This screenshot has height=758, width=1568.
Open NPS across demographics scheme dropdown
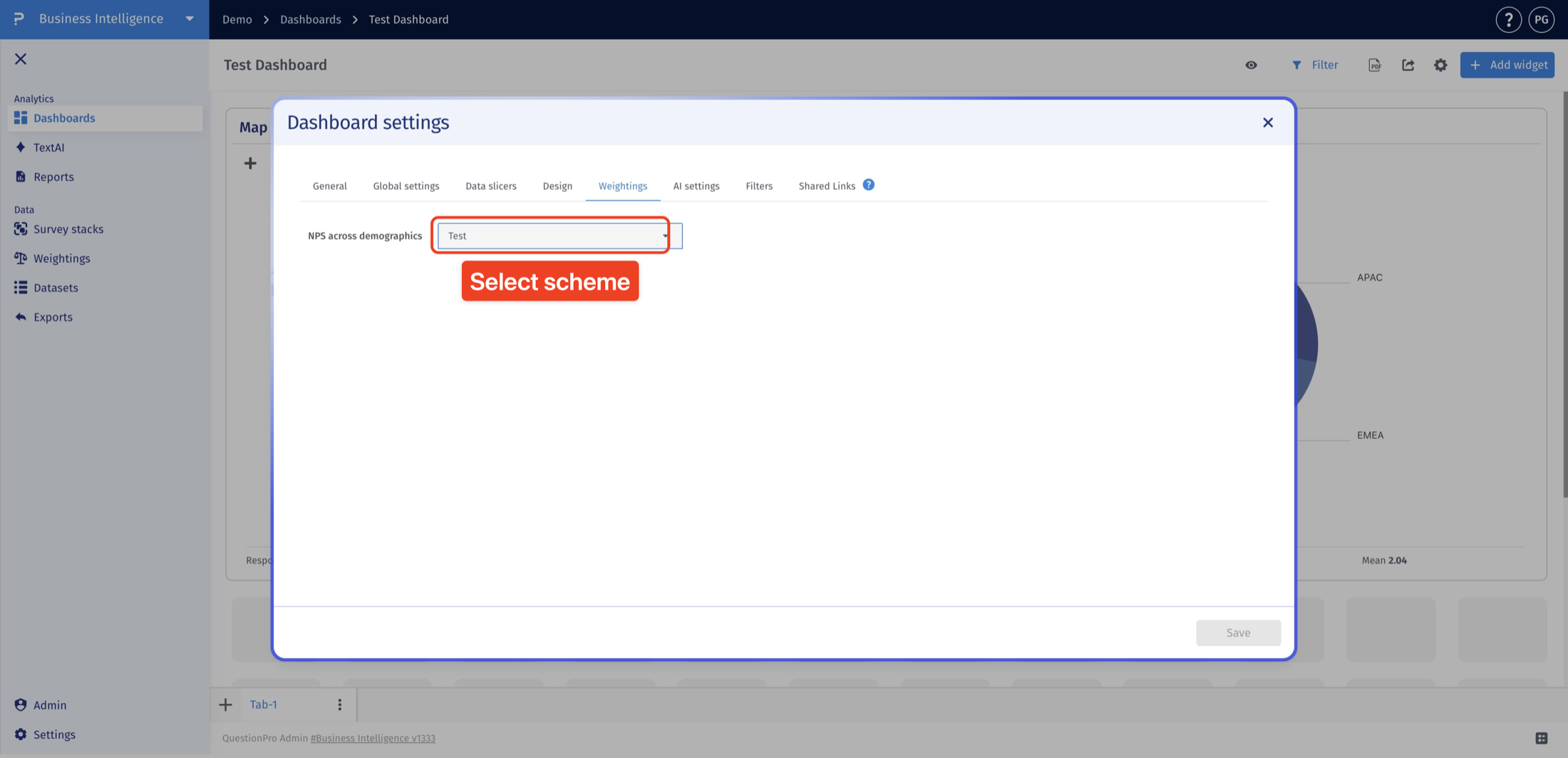[x=559, y=236]
